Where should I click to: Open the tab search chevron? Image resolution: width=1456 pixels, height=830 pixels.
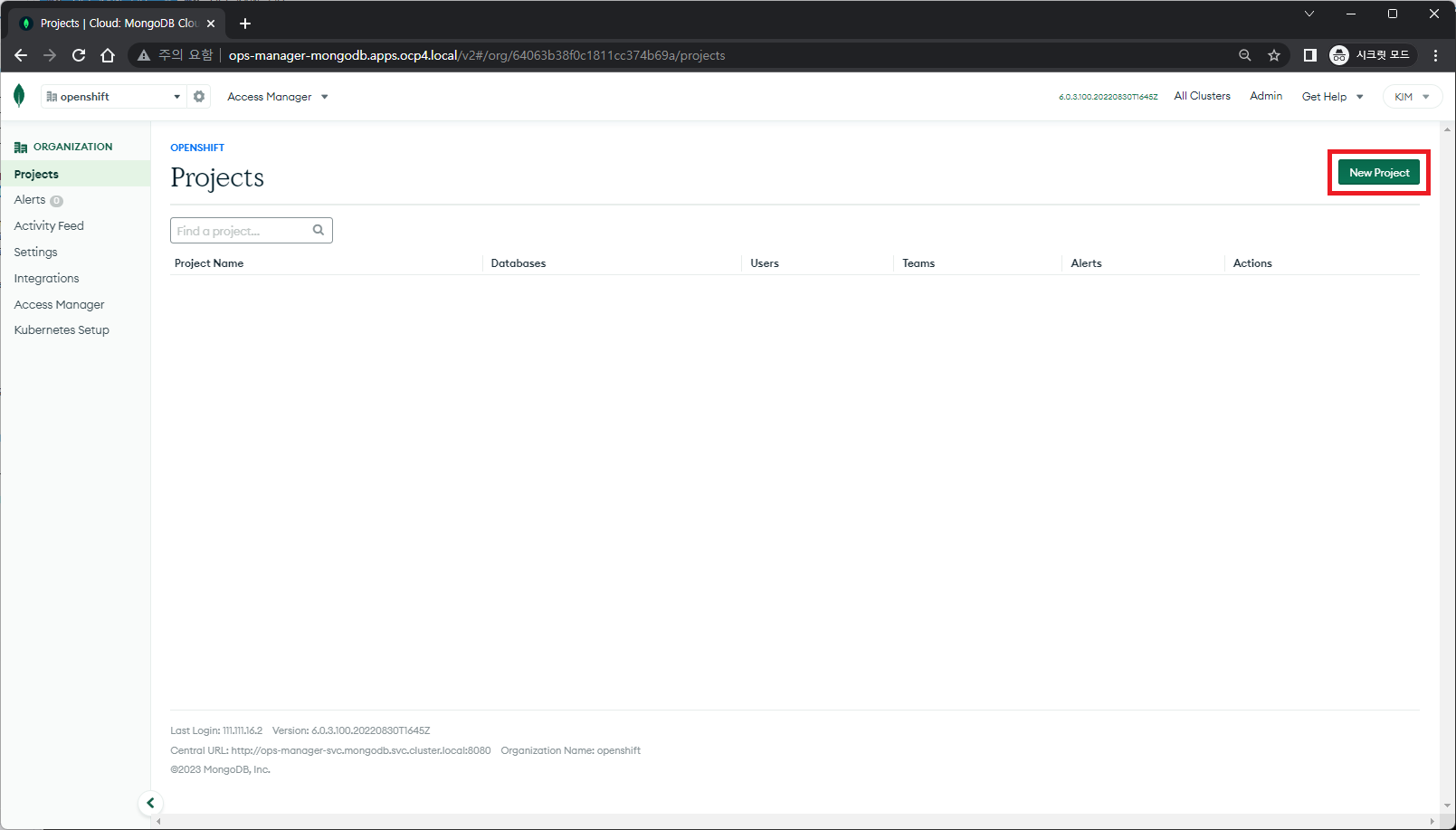tap(1309, 14)
